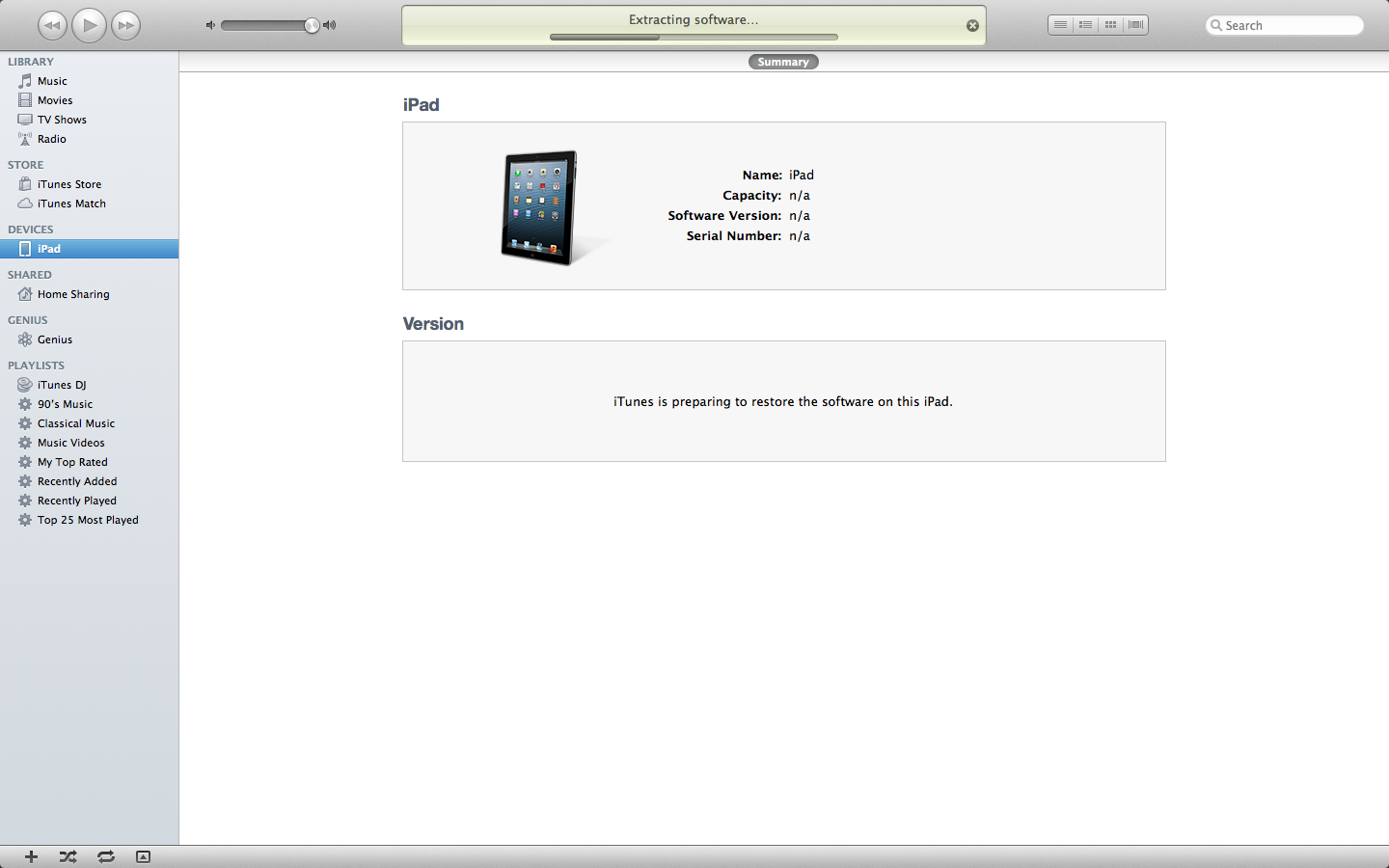Screen dimensions: 1389x868
Task: Click the Serial Number n/a value
Action: pos(800,235)
